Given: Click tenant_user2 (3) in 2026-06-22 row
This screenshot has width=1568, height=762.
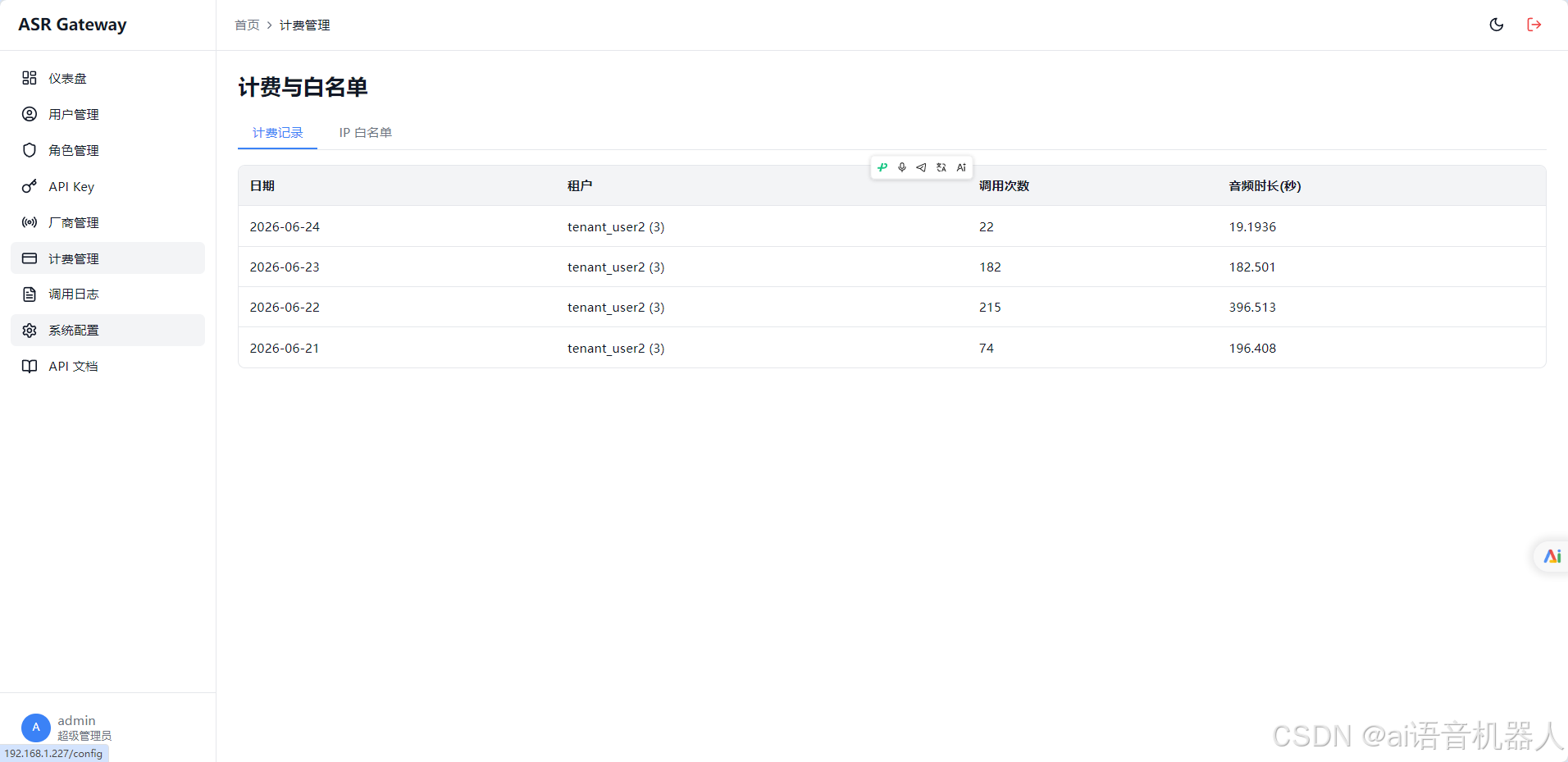Looking at the screenshot, I should coord(616,308).
